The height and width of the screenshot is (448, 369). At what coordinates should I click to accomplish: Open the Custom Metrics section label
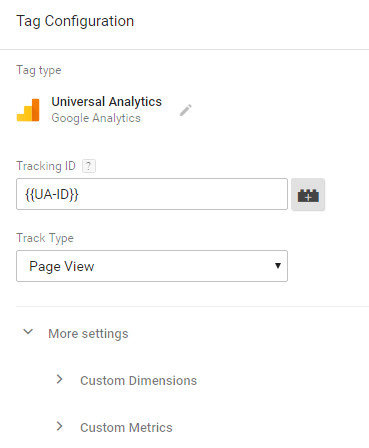[x=126, y=428]
